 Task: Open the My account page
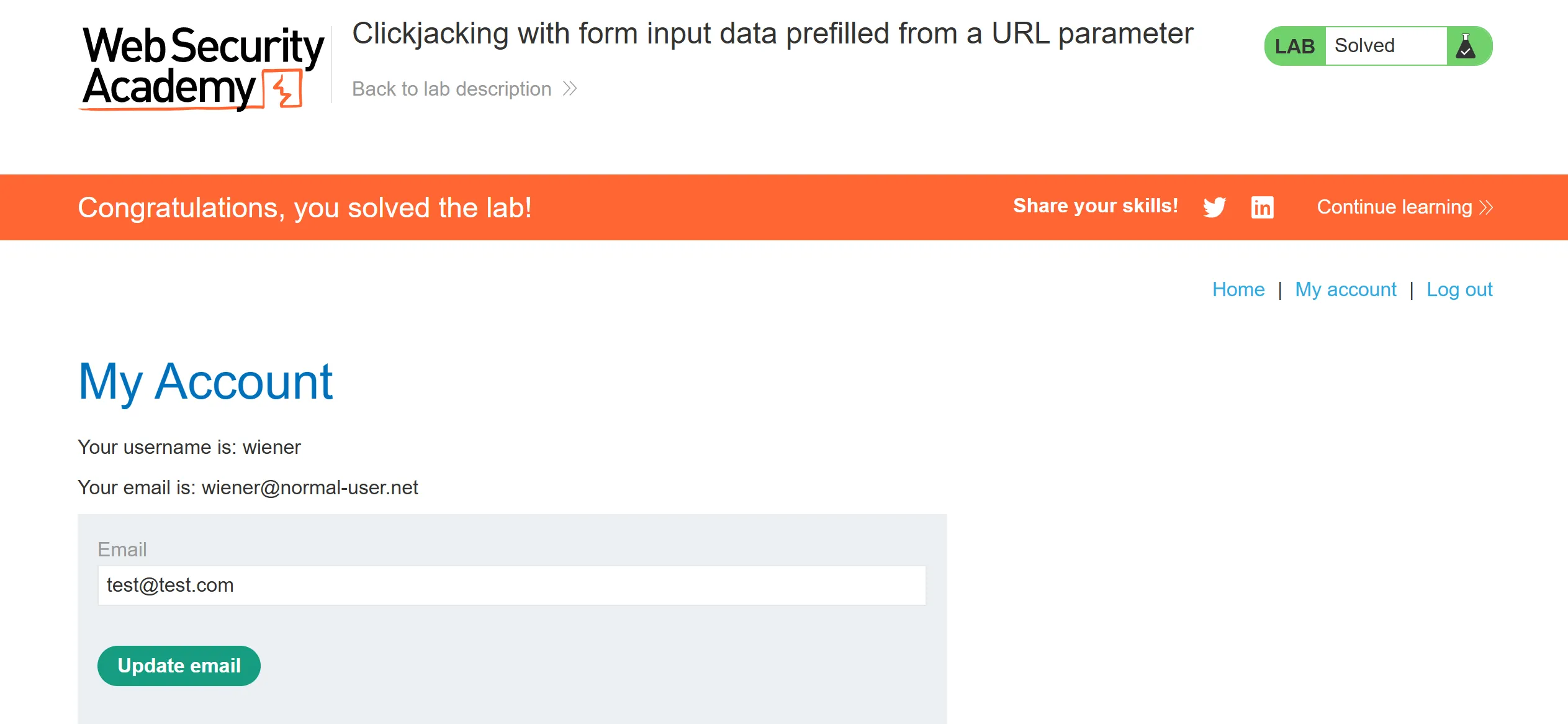pyautogui.click(x=1345, y=289)
